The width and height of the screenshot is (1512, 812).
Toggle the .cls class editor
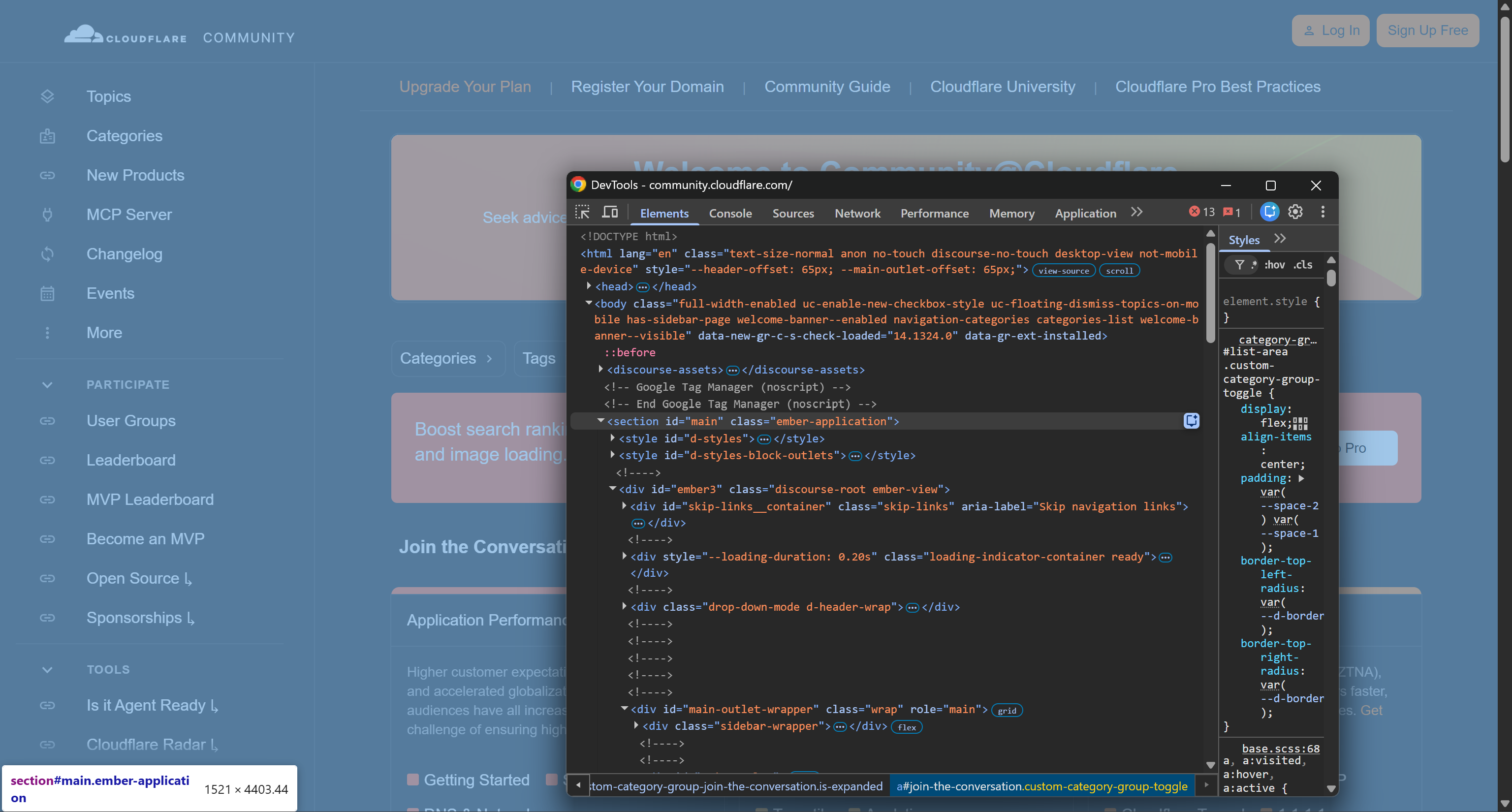(1302, 265)
